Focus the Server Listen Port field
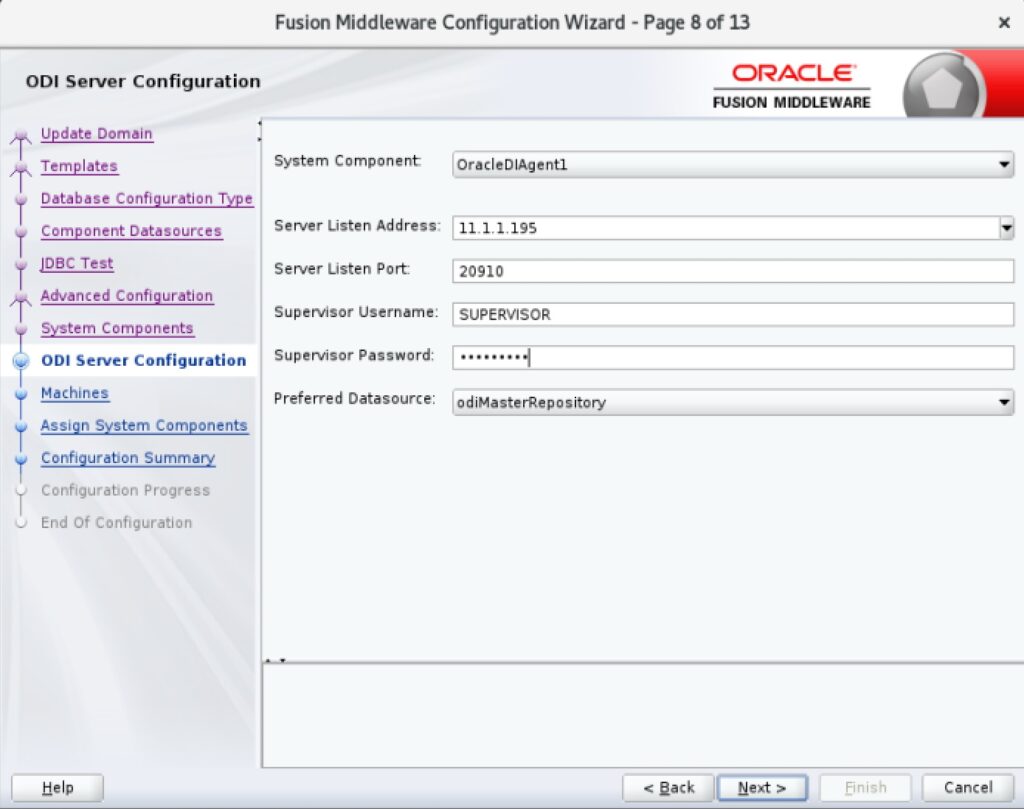 pos(733,271)
